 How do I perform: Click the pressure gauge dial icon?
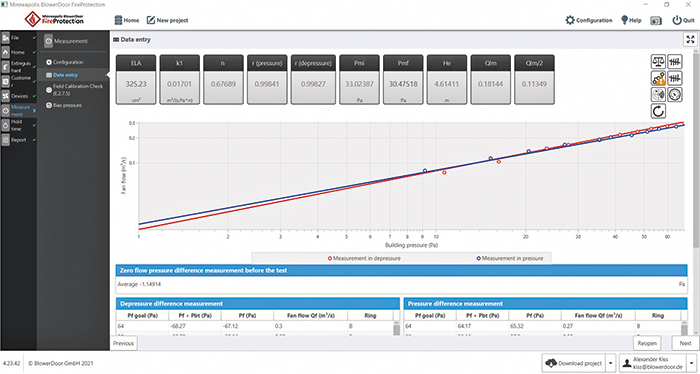coord(675,95)
